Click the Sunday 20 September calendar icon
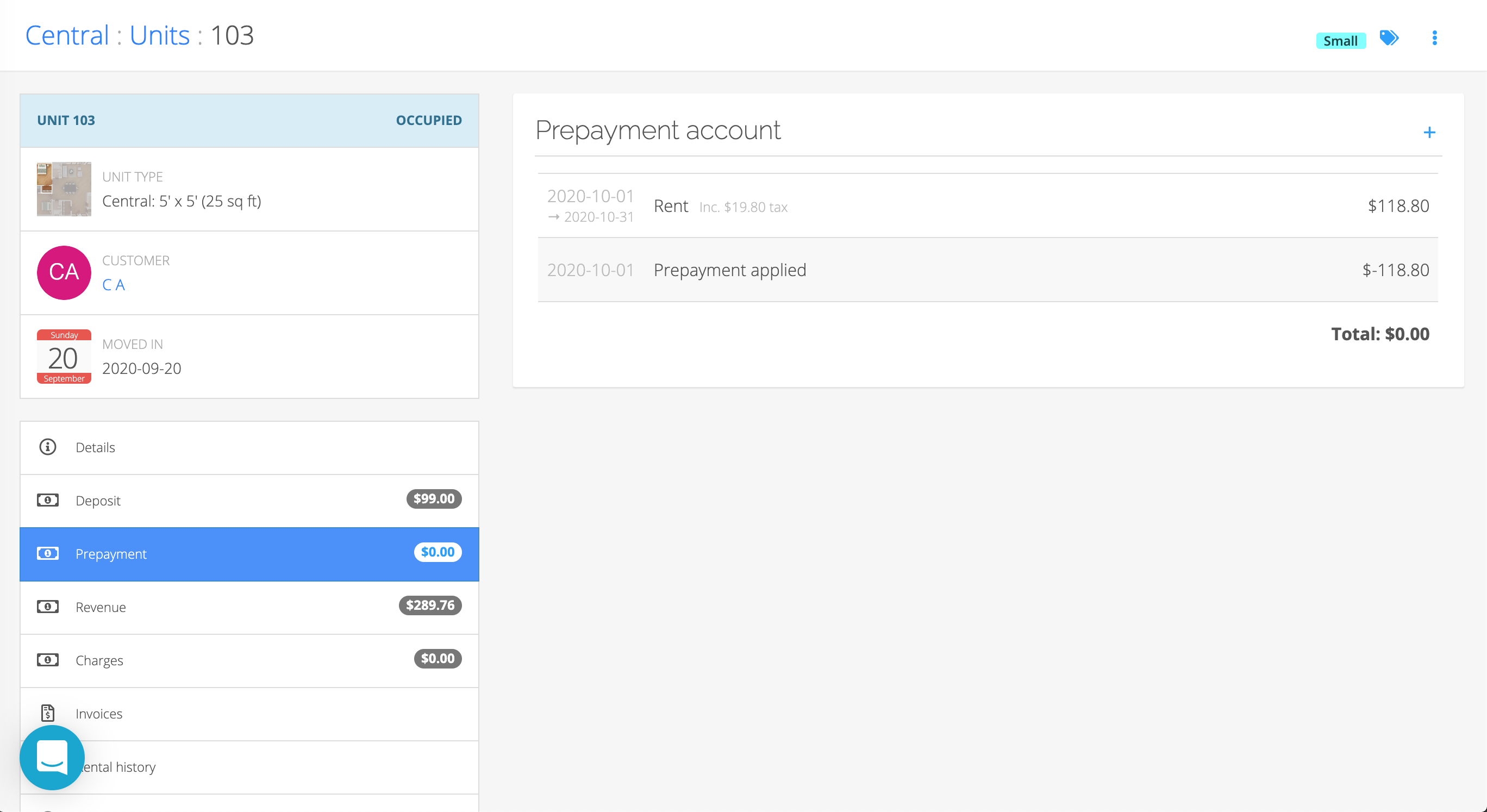 (x=64, y=356)
